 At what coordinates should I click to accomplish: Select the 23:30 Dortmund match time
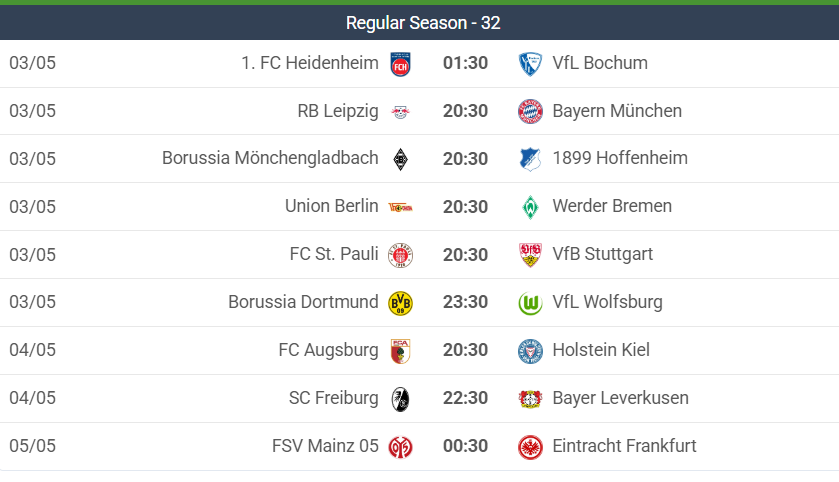[466, 302]
